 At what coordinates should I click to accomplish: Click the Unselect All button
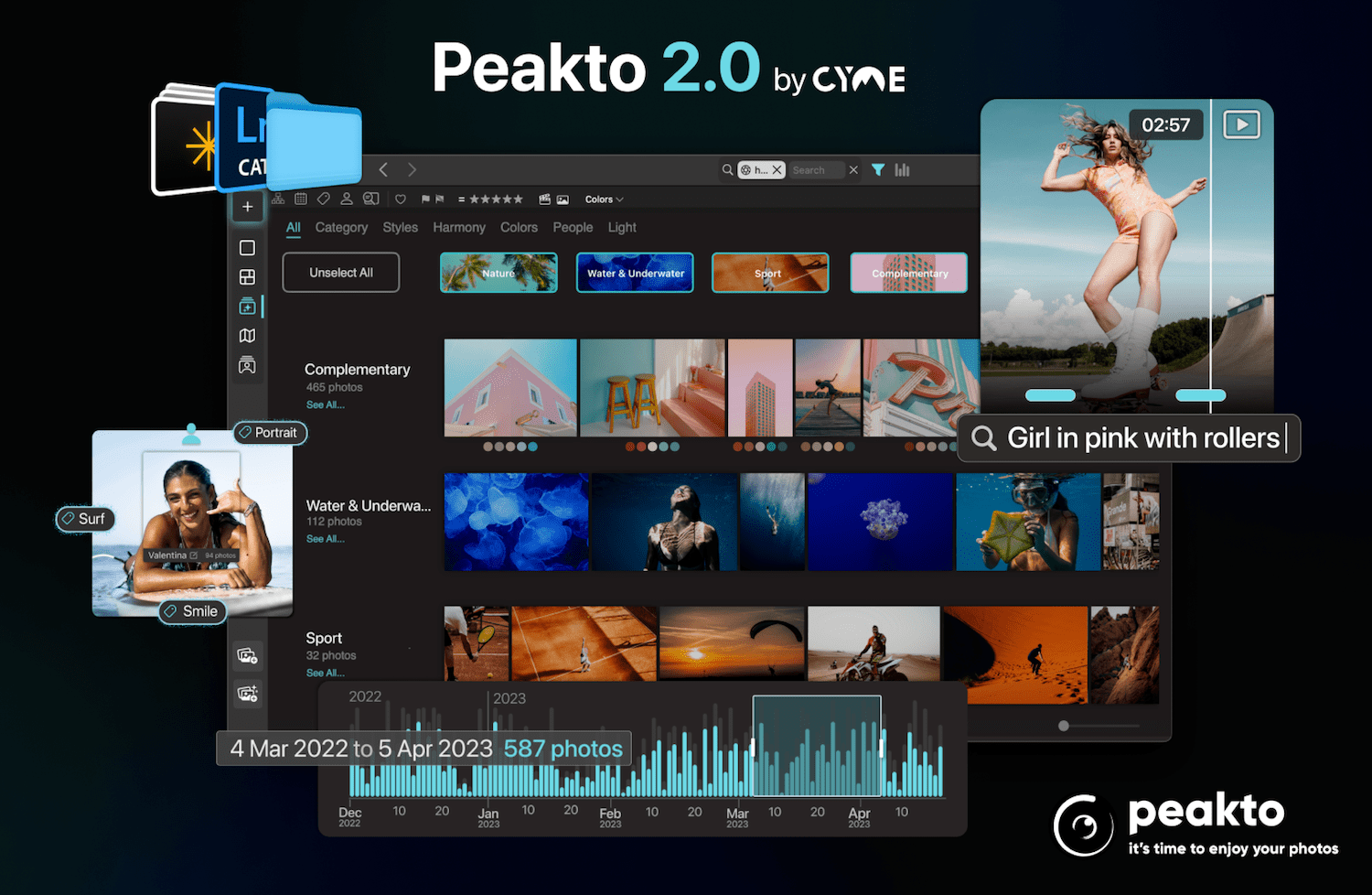341,273
